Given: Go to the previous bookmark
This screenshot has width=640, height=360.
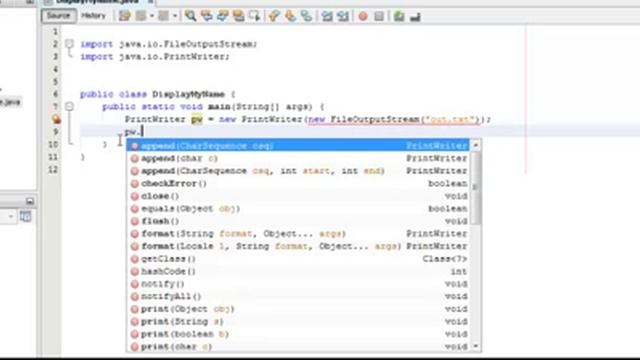Looking at the screenshot, I should [274, 16].
